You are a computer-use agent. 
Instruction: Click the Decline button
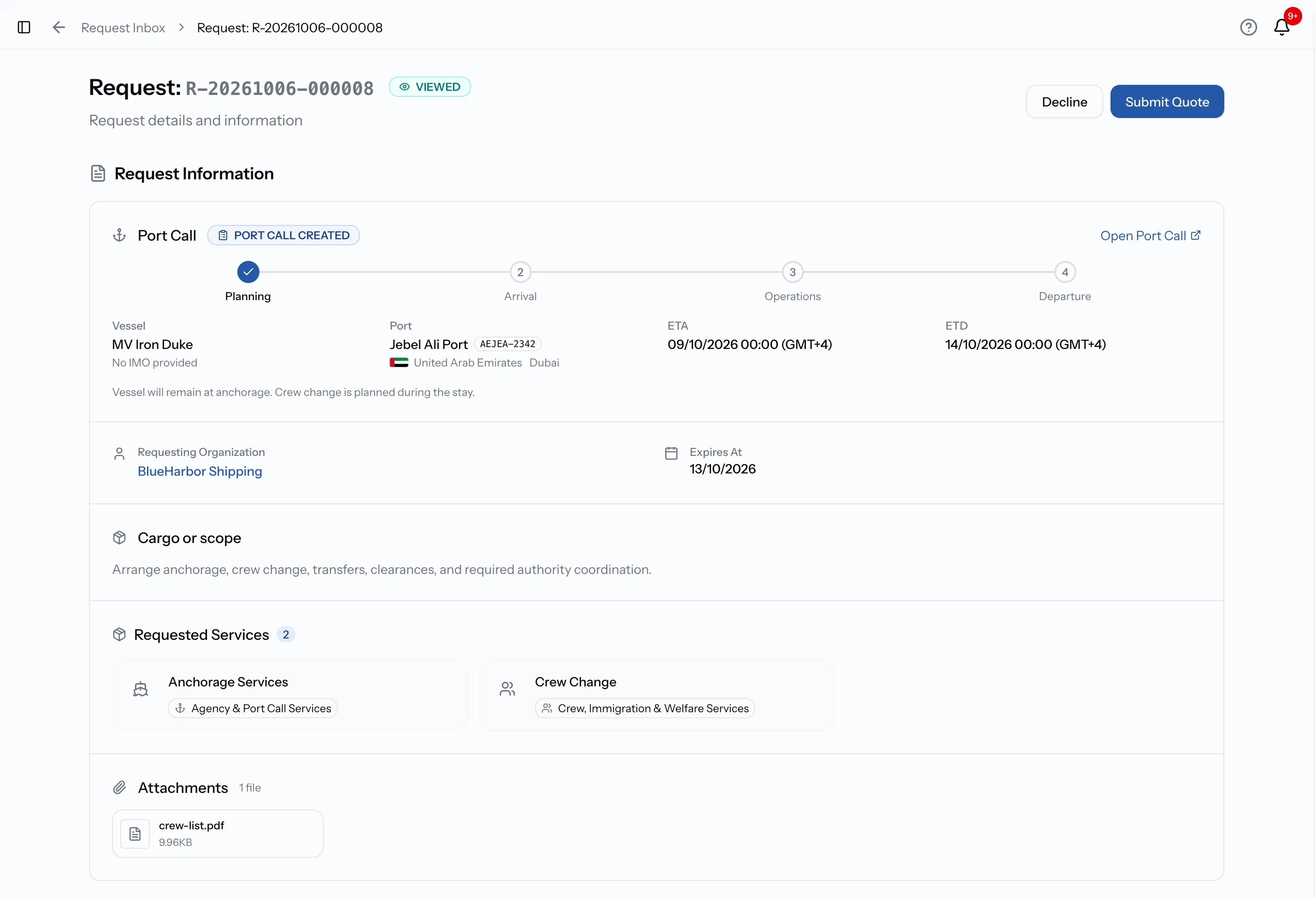(1064, 102)
